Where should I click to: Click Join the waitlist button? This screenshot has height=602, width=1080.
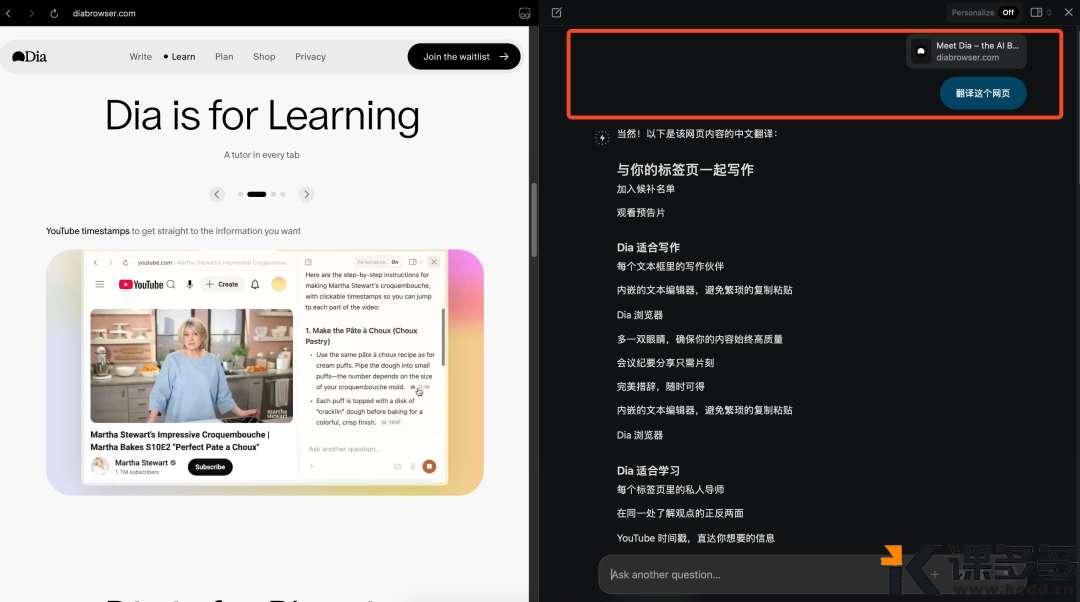(464, 56)
